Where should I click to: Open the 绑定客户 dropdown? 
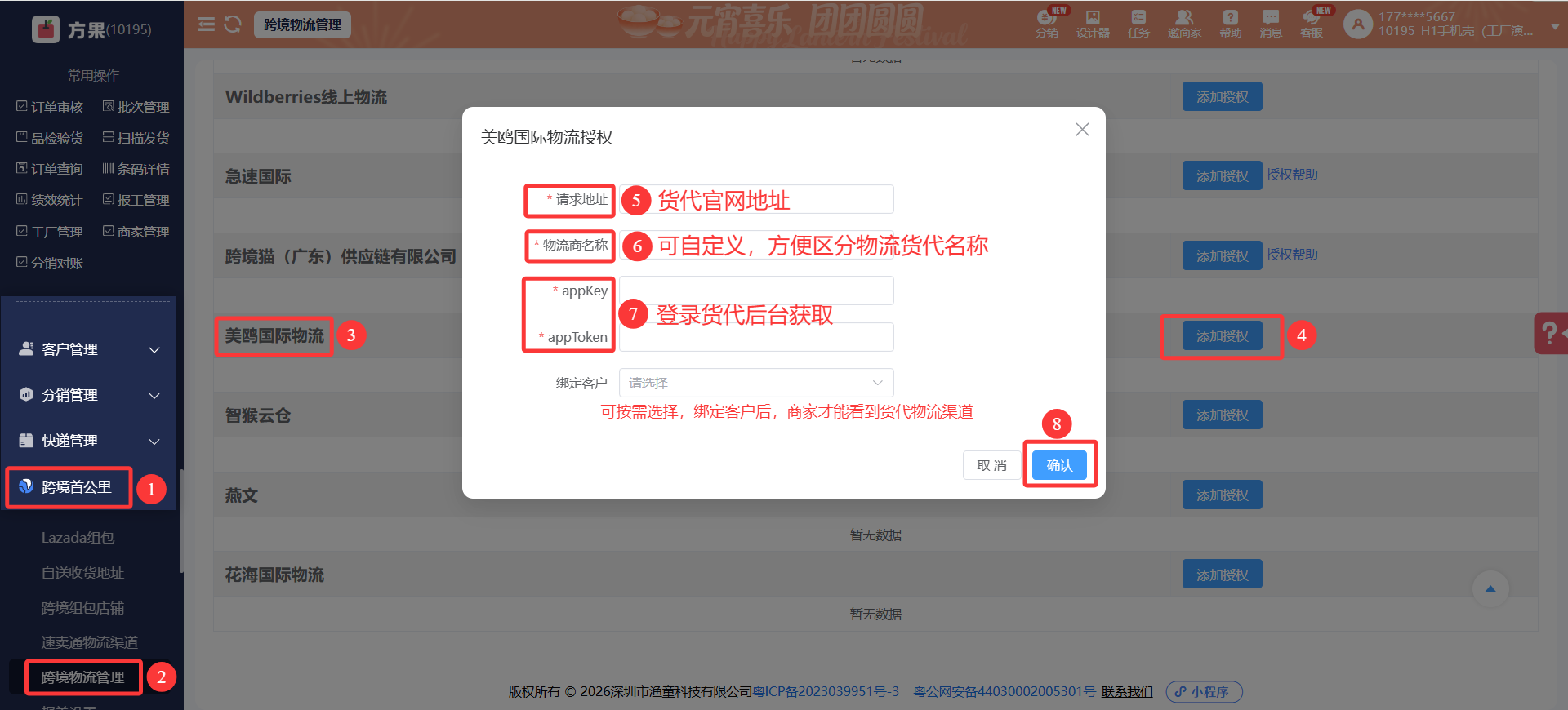tap(756, 383)
